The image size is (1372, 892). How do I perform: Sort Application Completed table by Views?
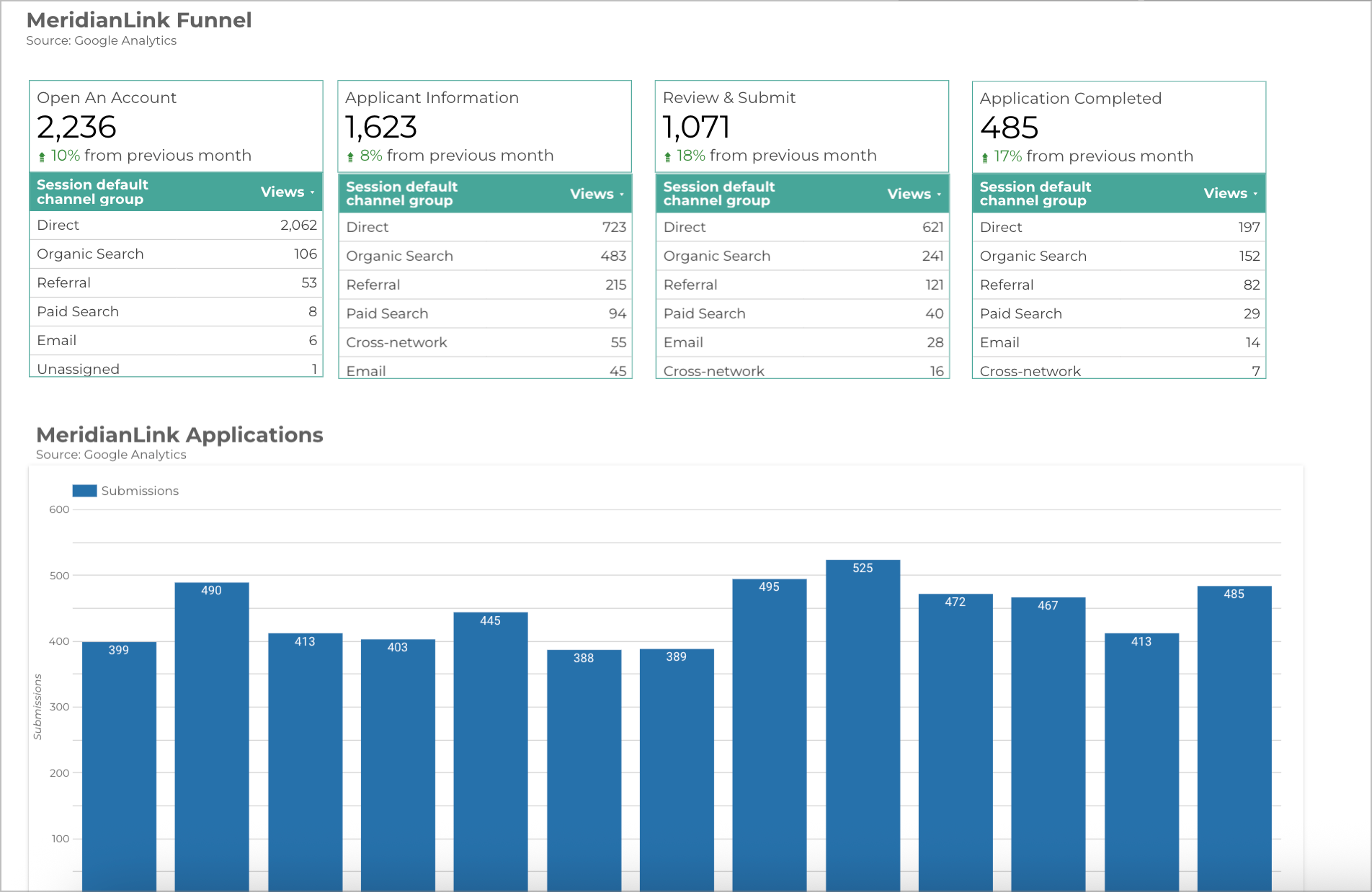click(1230, 193)
